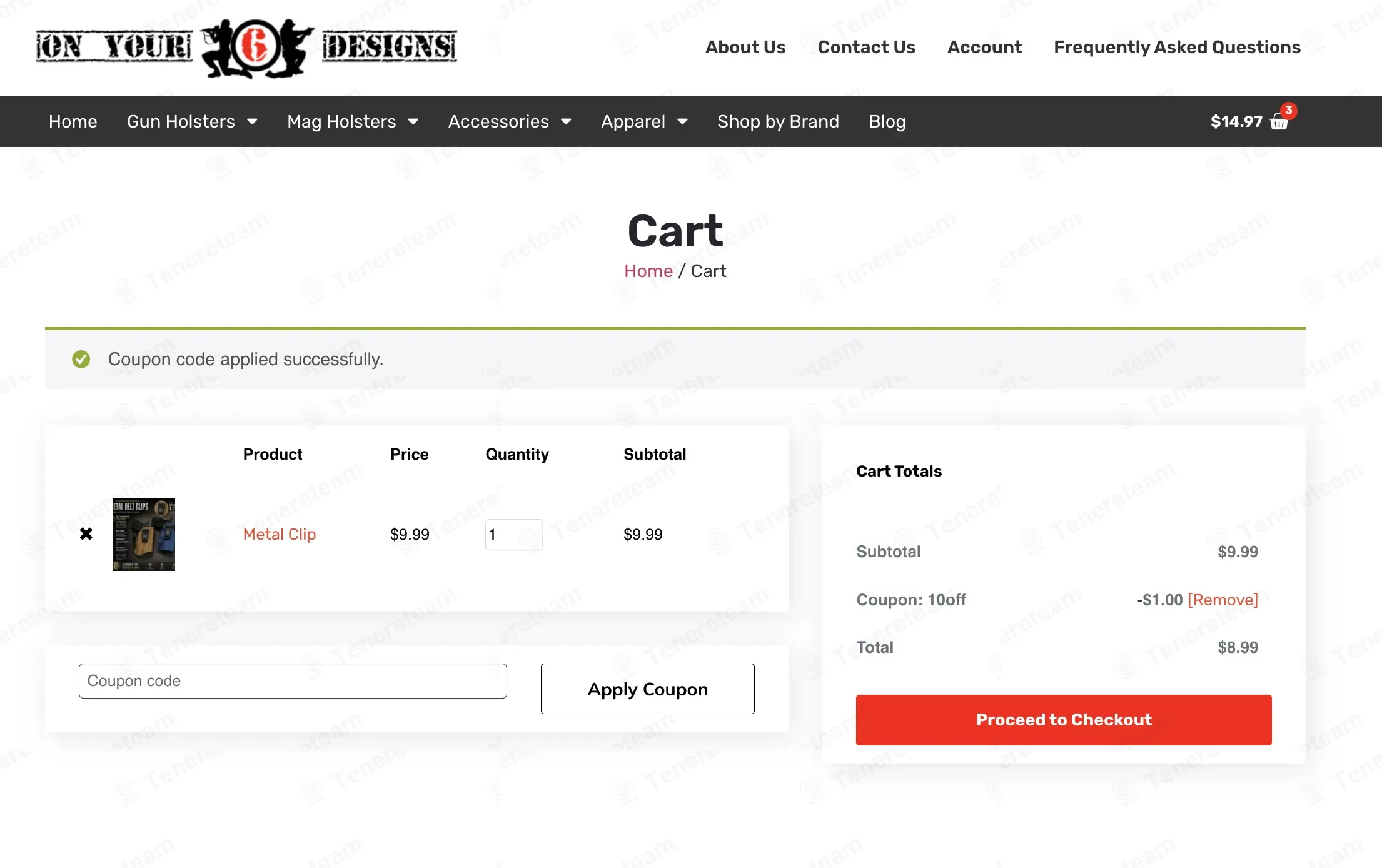1382x868 pixels.
Task: Open the Metal Clip product link
Action: tap(280, 534)
